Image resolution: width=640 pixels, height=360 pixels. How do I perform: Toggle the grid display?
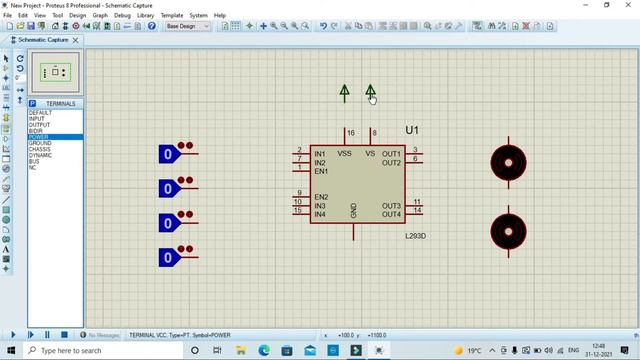[x=236, y=26]
